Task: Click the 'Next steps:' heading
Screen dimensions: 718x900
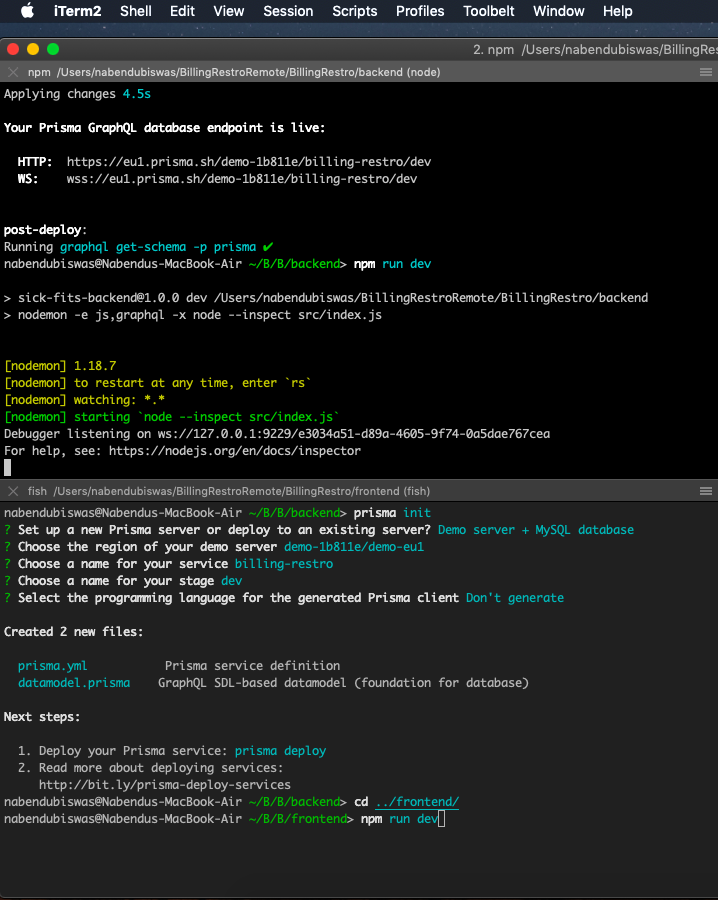Action: click(x=42, y=717)
